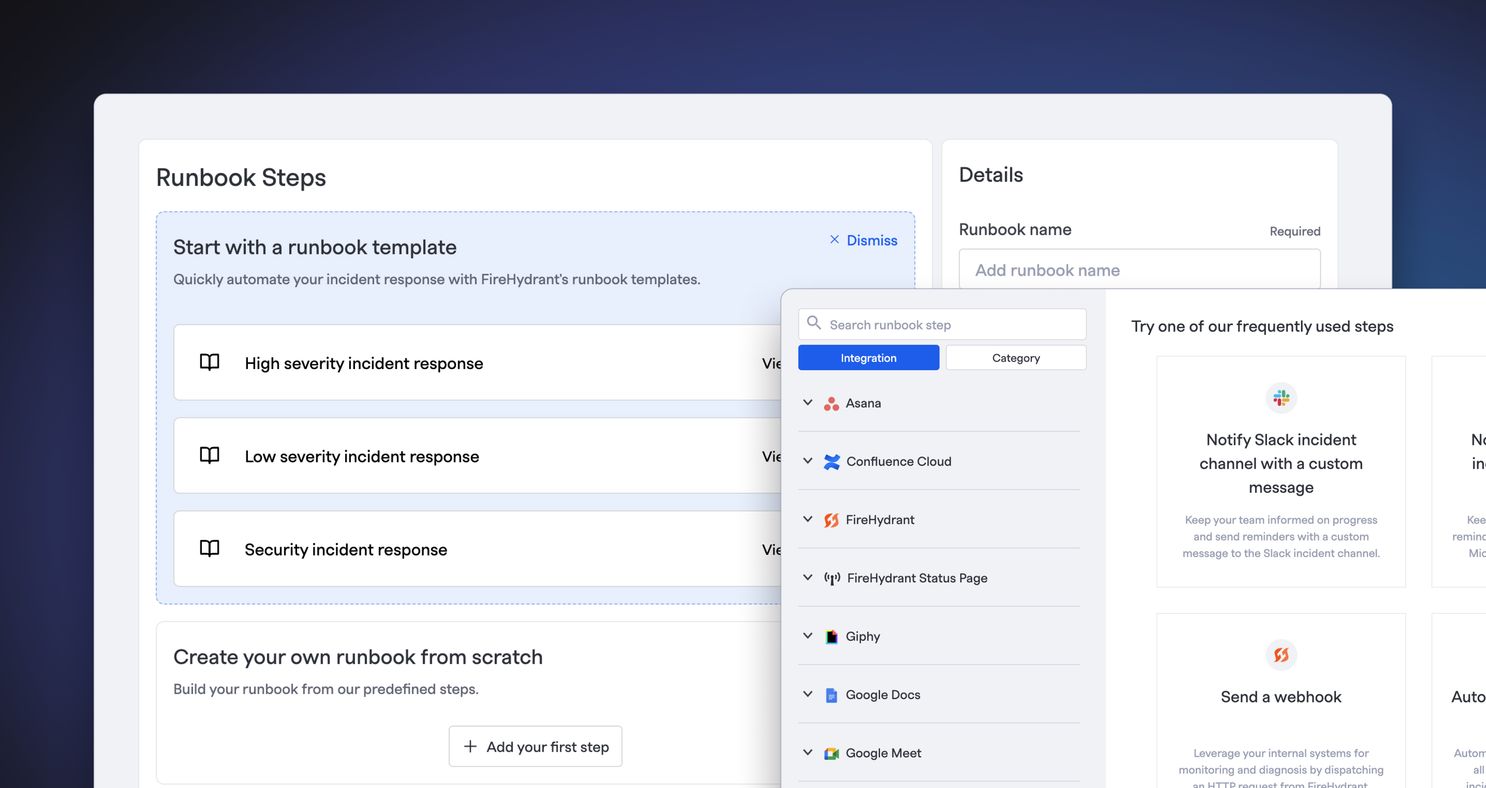Switch to the Integration tab
This screenshot has height=788, width=1486.
(x=868, y=358)
